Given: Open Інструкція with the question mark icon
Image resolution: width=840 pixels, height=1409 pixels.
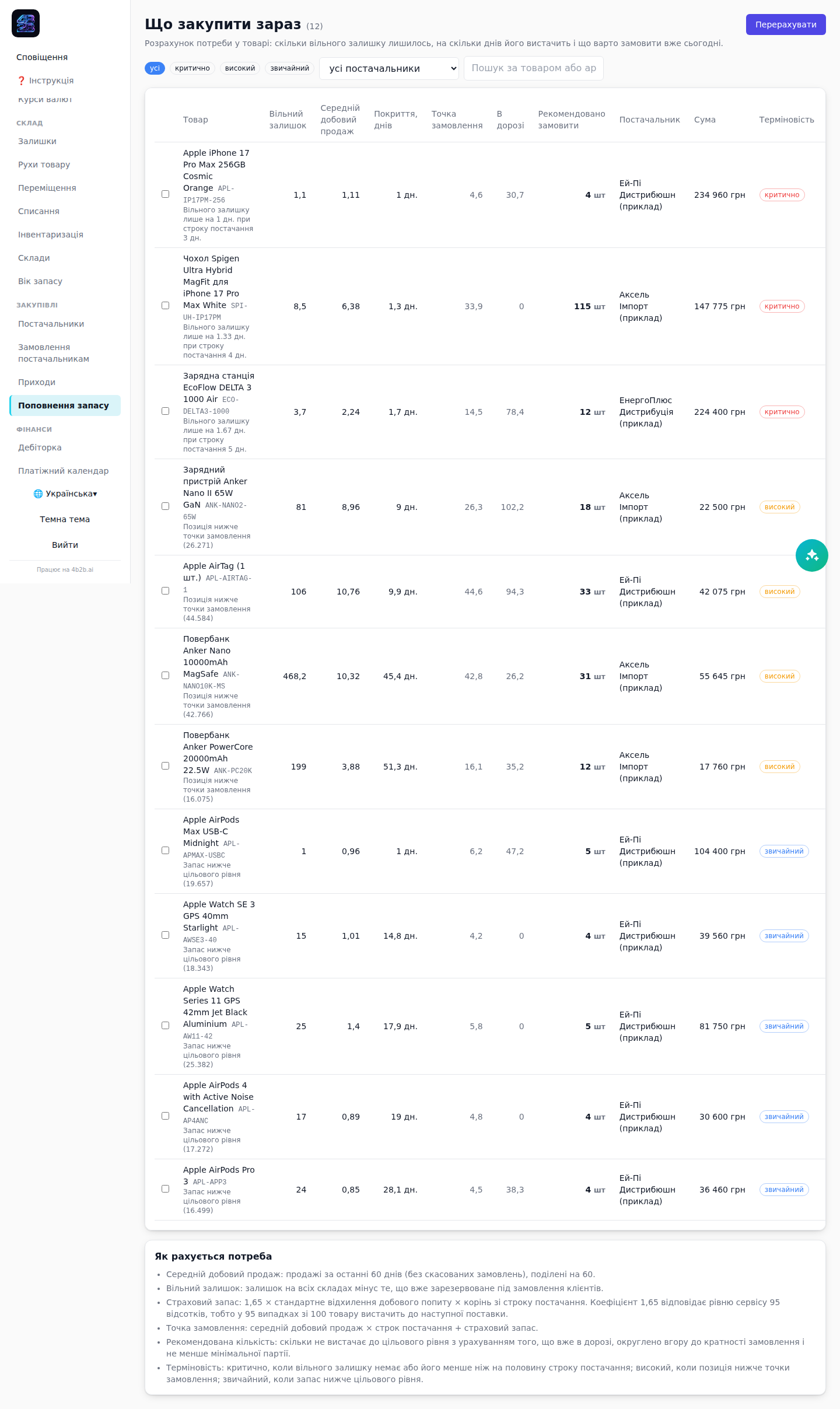Looking at the screenshot, I should click(45, 81).
